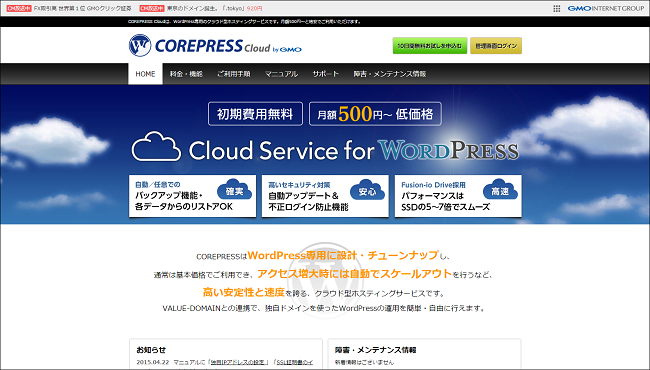Open the ご利用手順 menu item
The height and width of the screenshot is (370, 650).
[x=233, y=74]
